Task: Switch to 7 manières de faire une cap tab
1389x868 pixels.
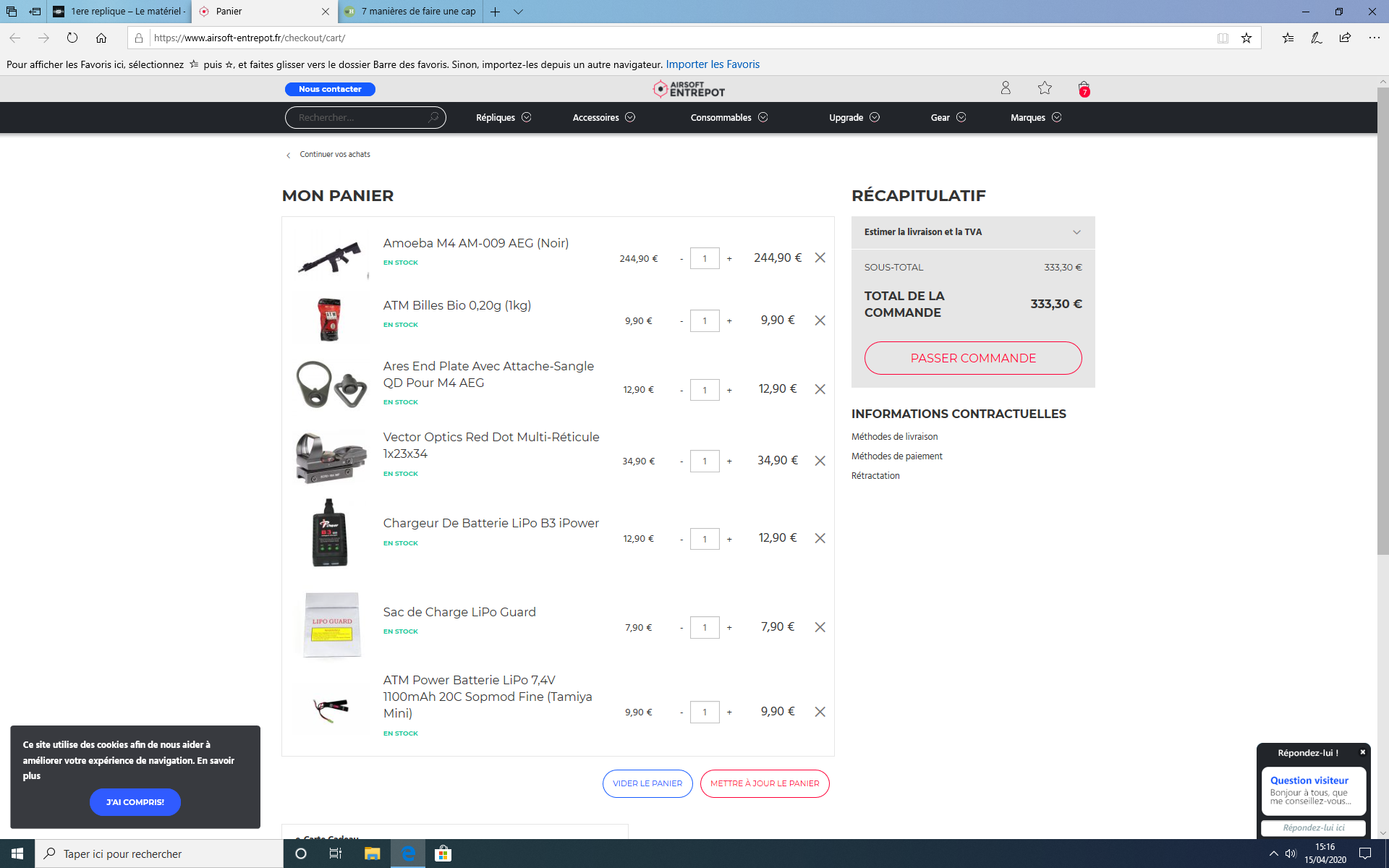Action: click(x=411, y=12)
